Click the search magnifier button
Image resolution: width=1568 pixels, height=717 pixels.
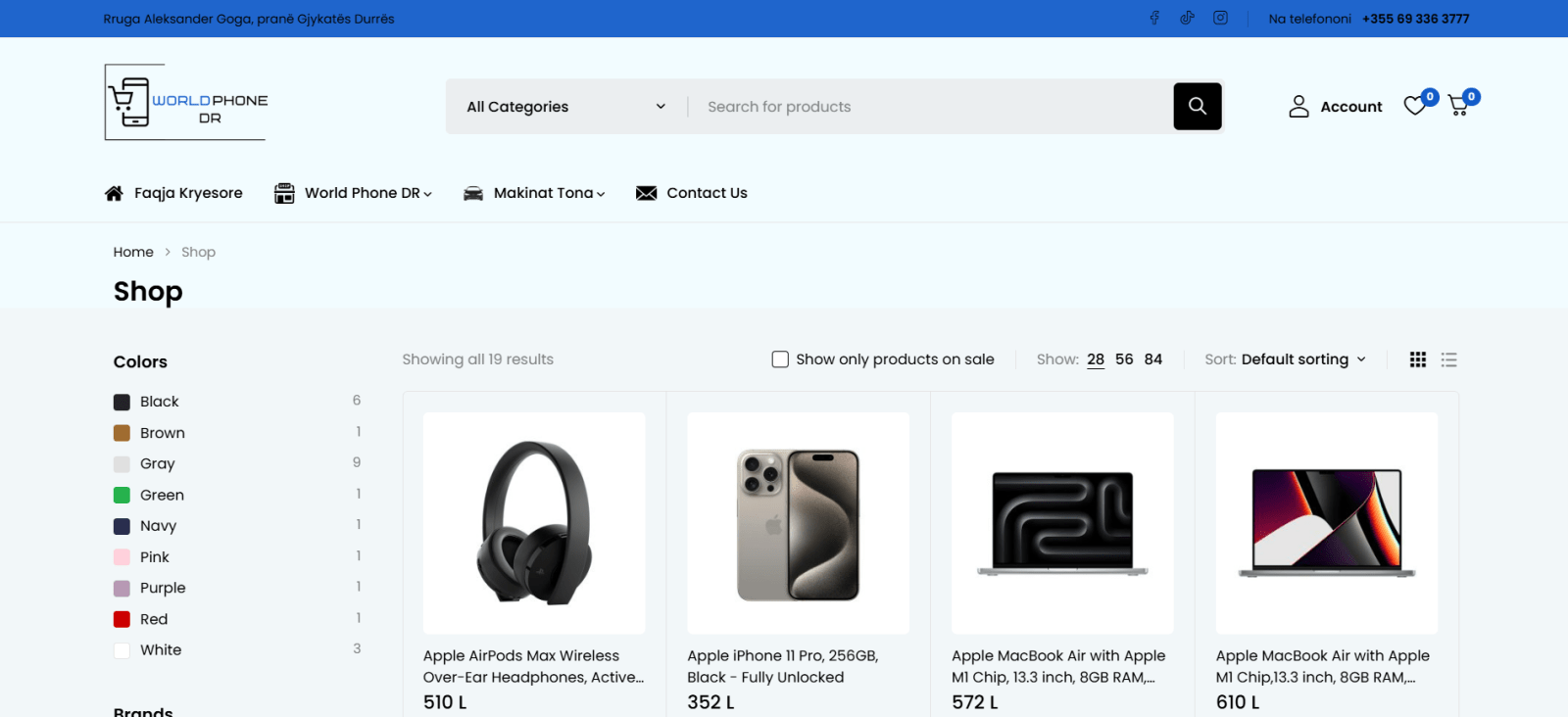(1197, 106)
